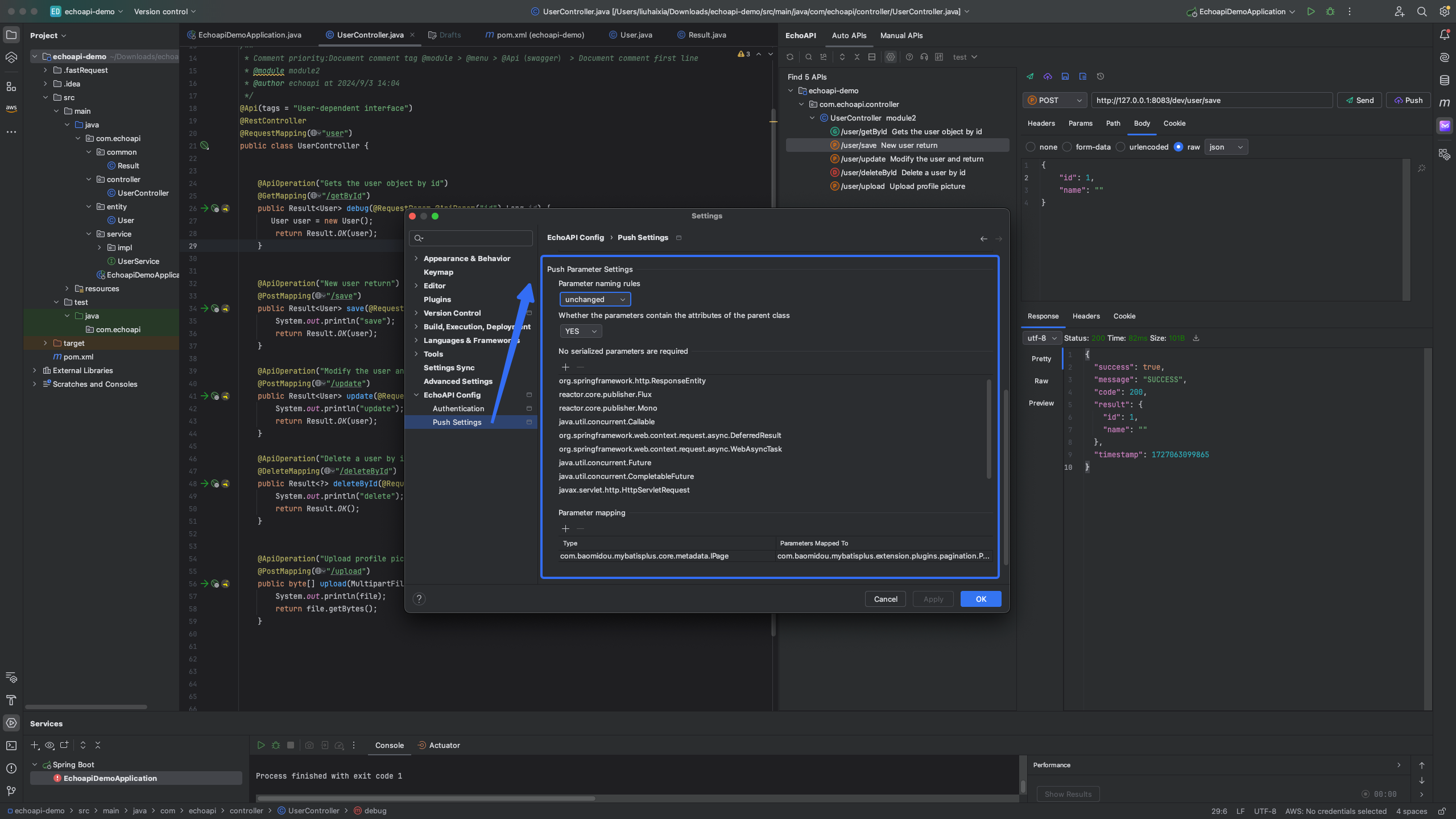This screenshot has width=1456, height=819.
Task: Click the request URL input field
Action: (1211, 100)
